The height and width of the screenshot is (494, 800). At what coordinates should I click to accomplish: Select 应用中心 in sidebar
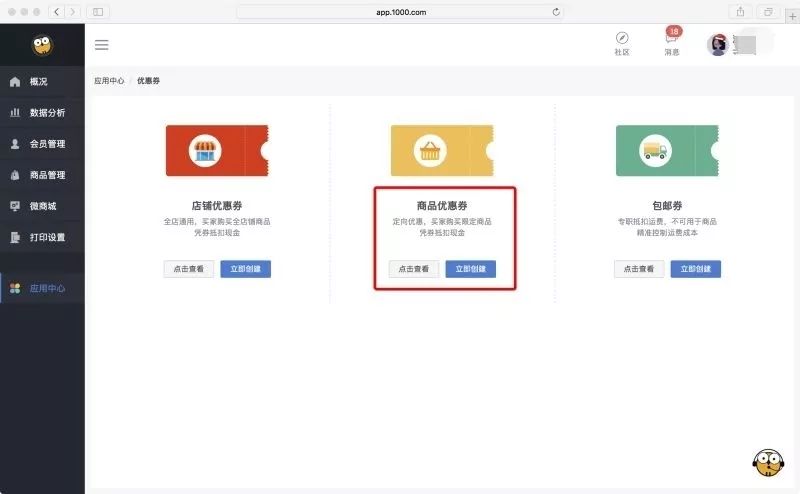click(42, 288)
